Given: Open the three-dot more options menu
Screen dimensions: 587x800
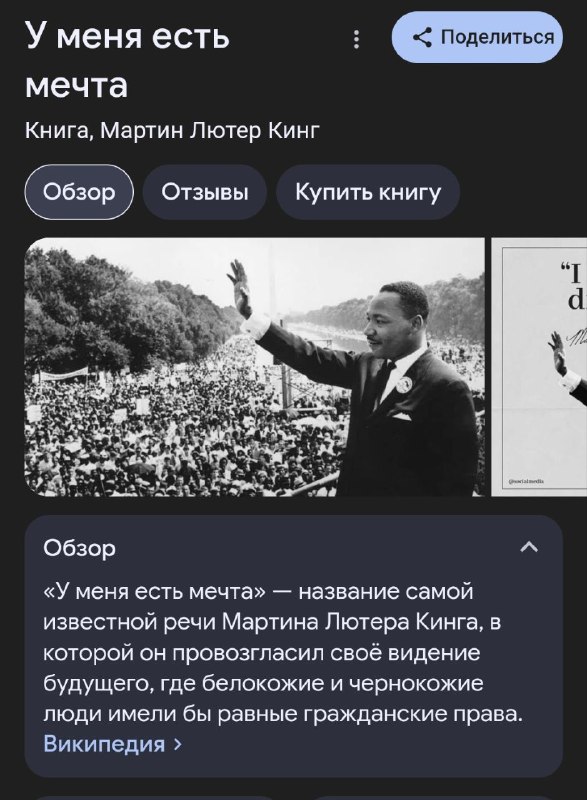Looking at the screenshot, I should (356, 39).
